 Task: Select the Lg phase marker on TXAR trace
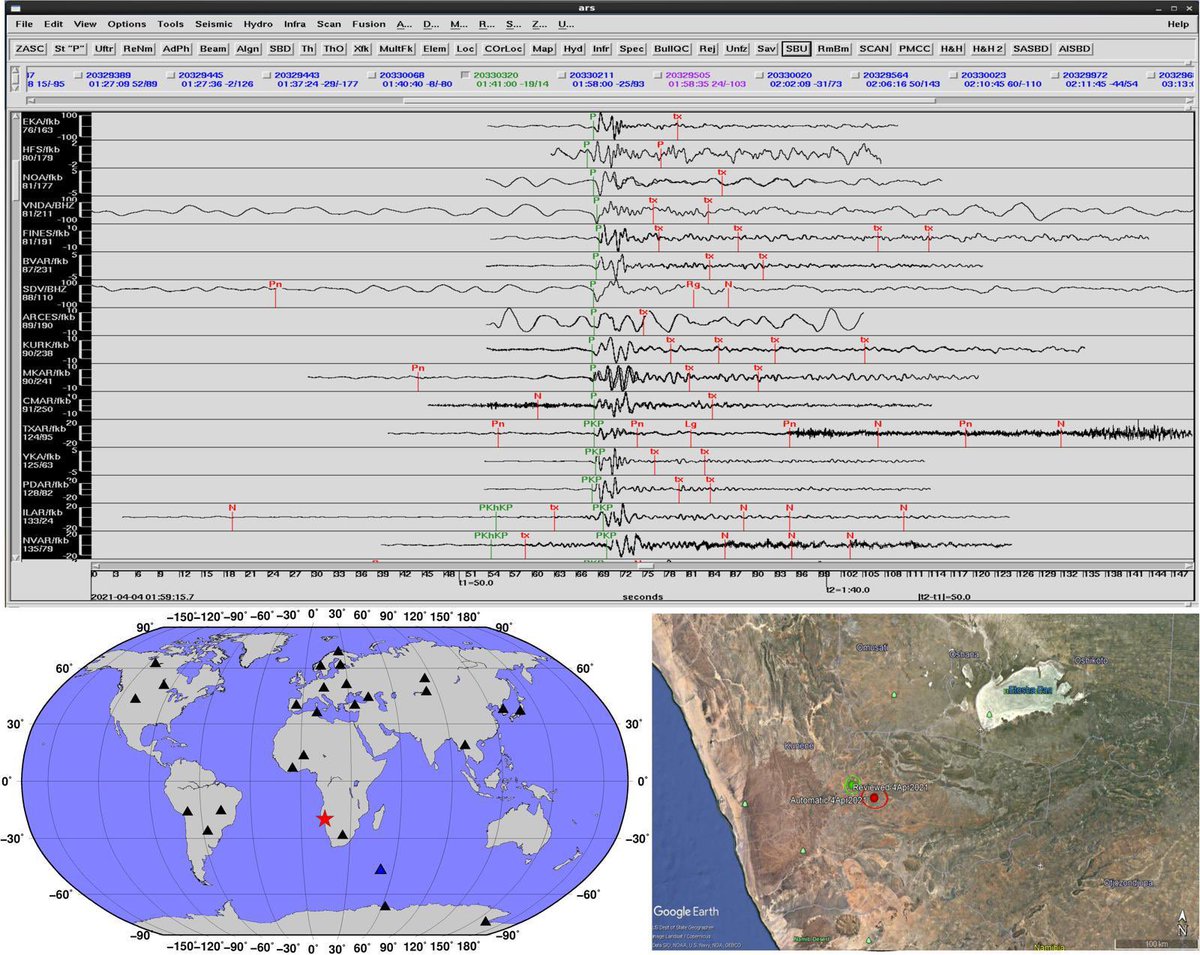pos(690,425)
